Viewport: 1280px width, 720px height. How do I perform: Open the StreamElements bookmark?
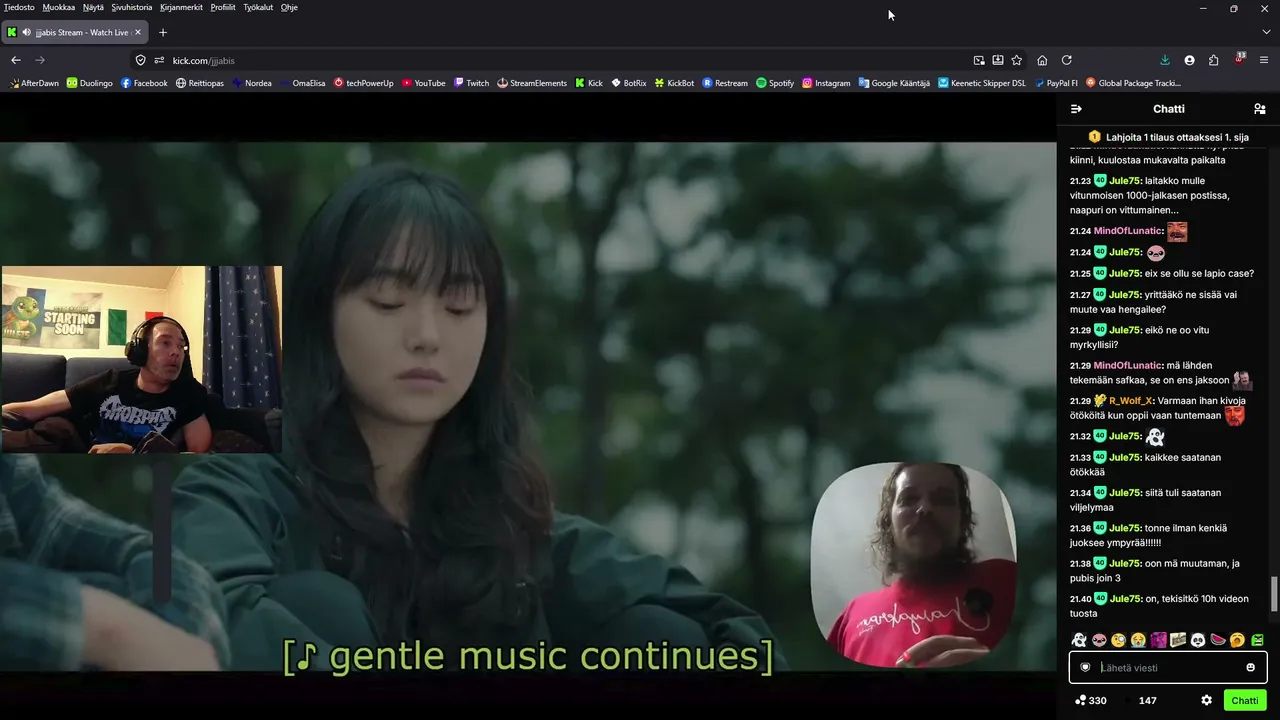tap(532, 83)
